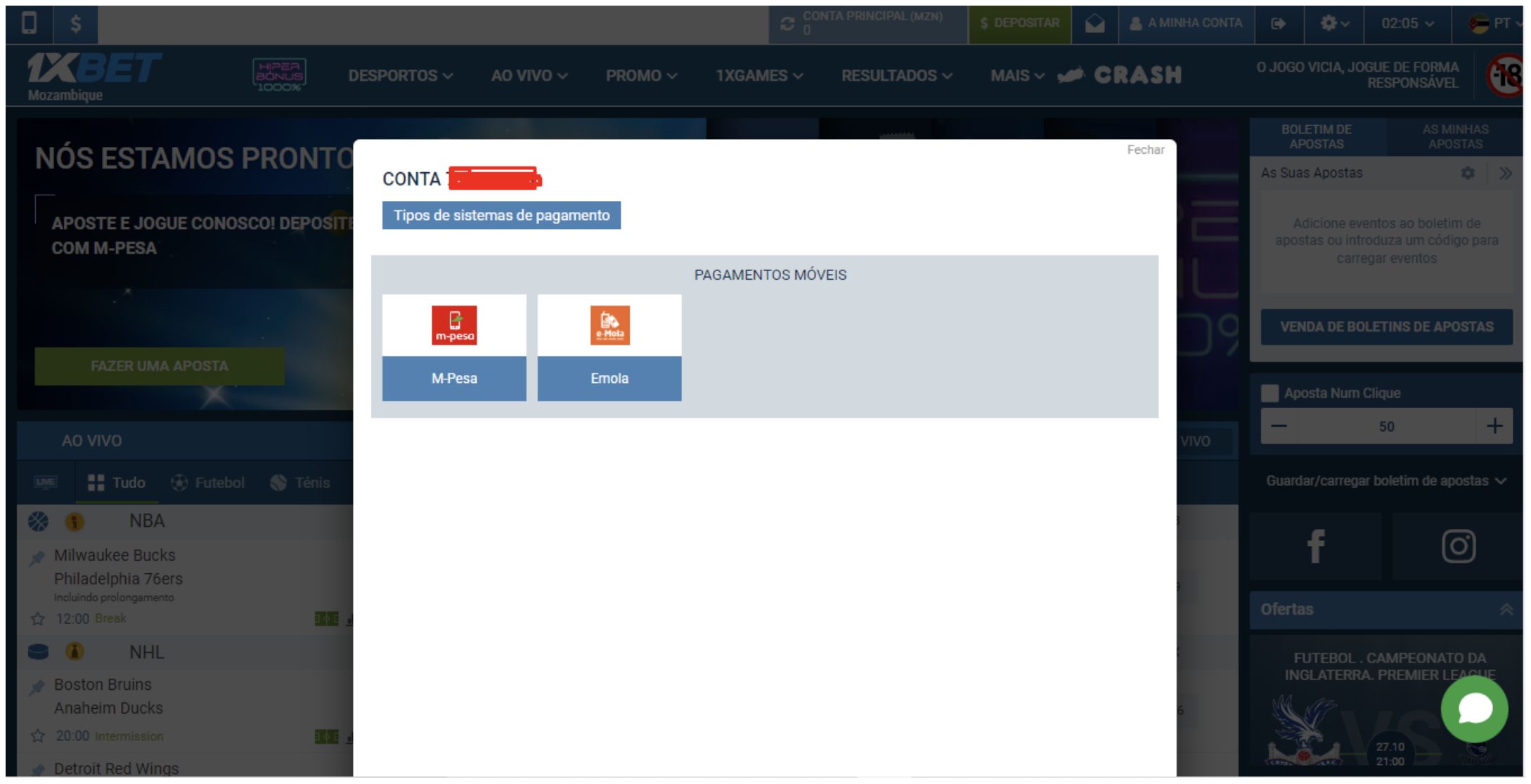Expand the DESPORTOS menu
The height and width of the screenshot is (784, 1531).
(400, 76)
